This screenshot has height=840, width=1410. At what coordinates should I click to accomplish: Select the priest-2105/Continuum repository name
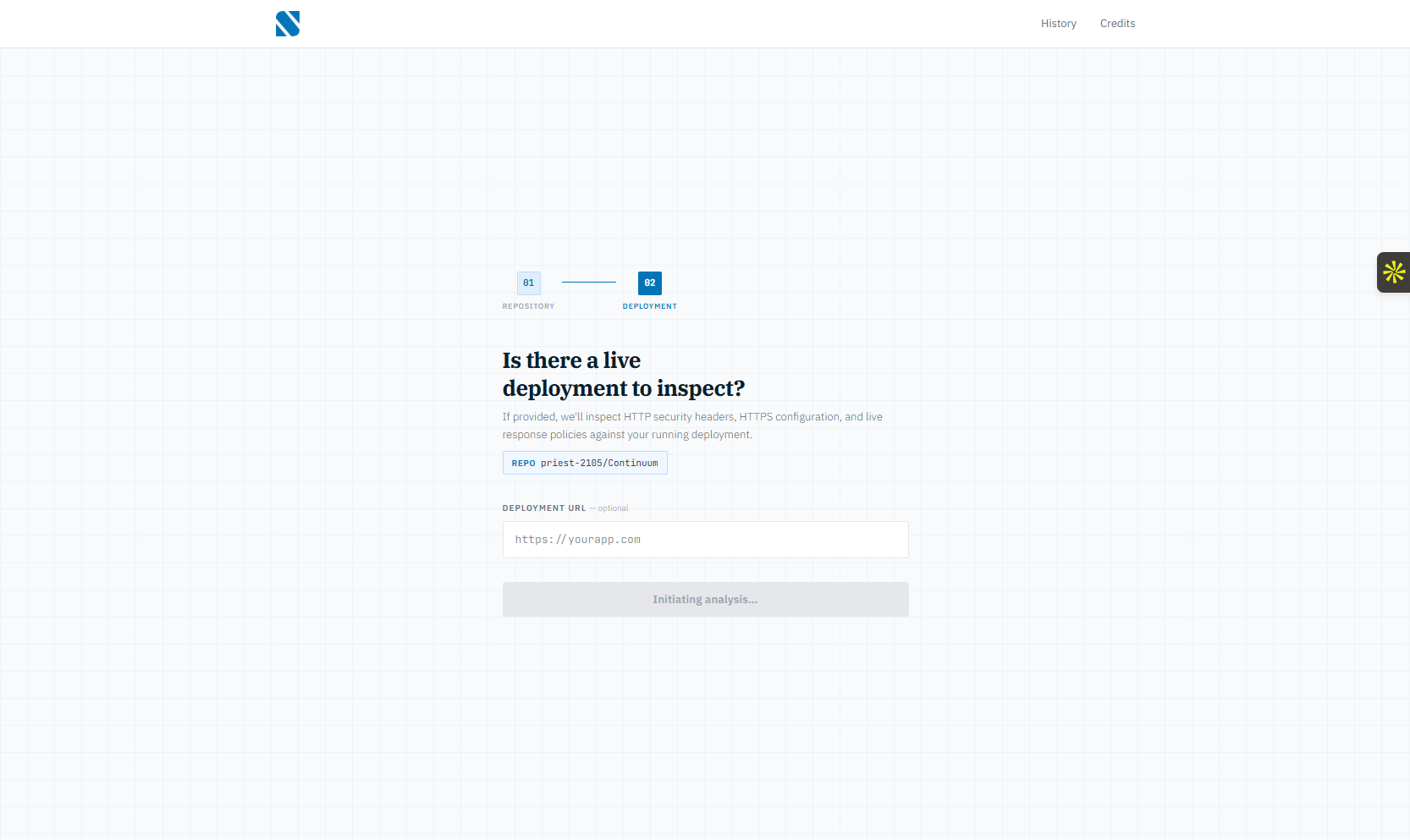599,464
